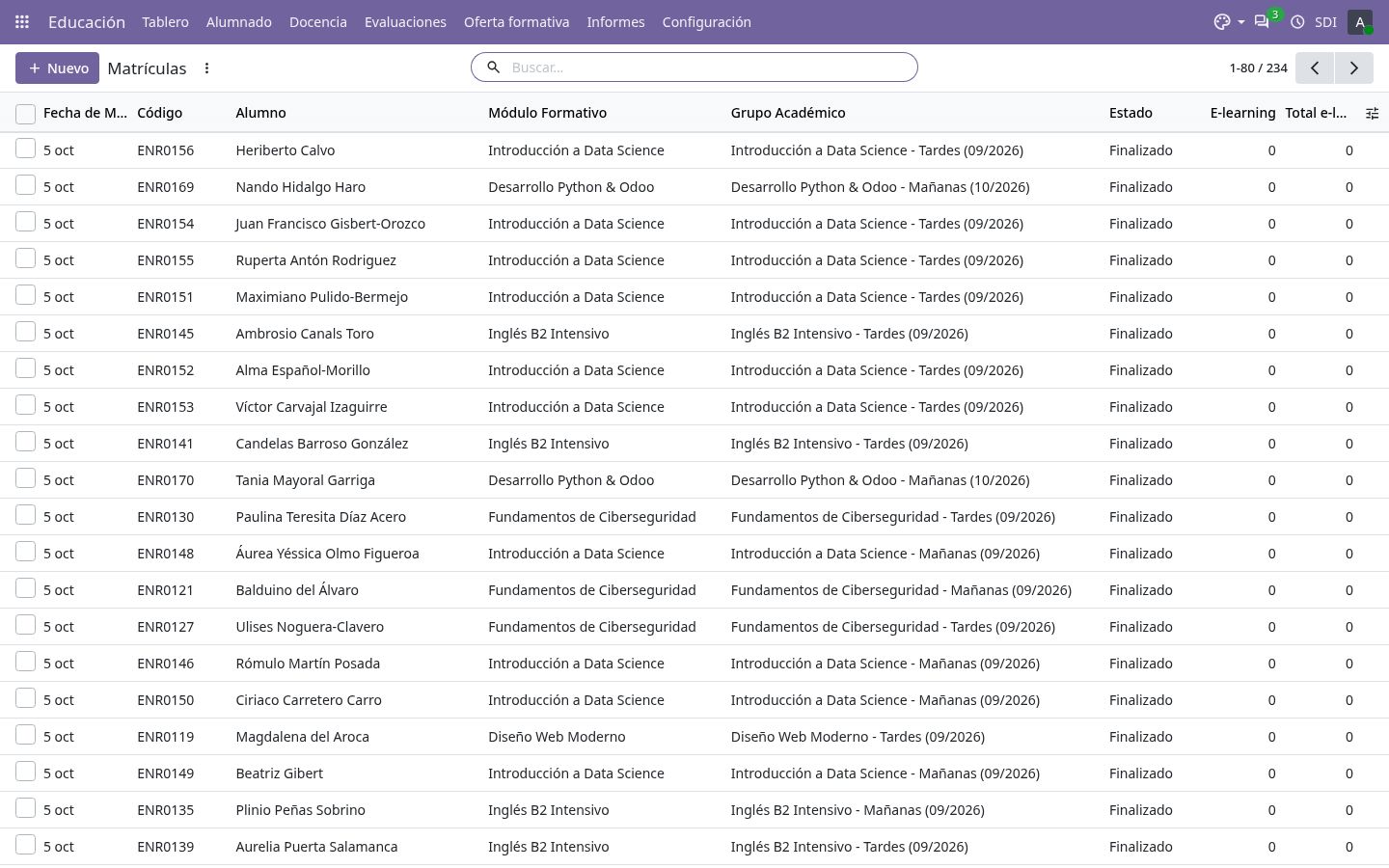This screenshot has width=1389, height=868.
Task: Select checkbox for Magdalena del Aroca row
Action: 26,735
